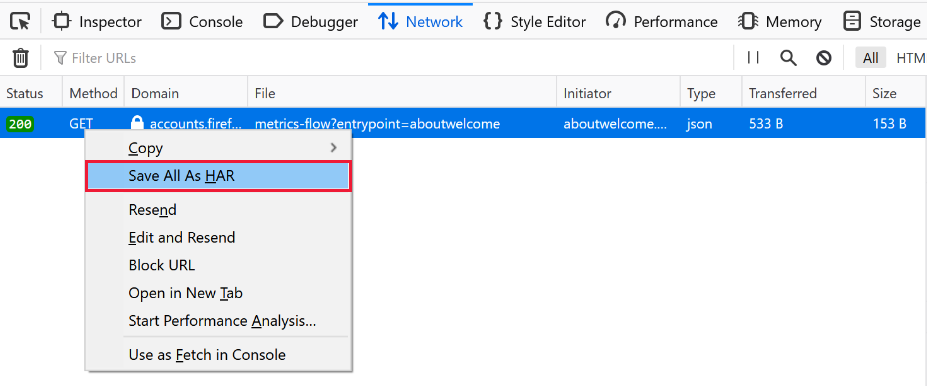Viewport: 927px width, 386px height.
Task: Sort by Domain column header
Action: pos(186,93)
